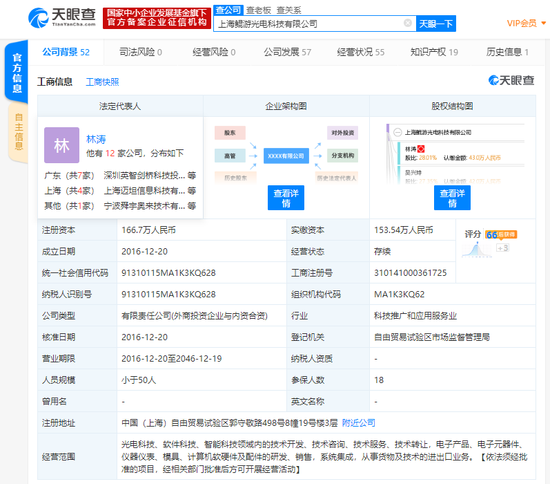Select the 查老板 search tab
550x484 pixels.
[259, 10]
